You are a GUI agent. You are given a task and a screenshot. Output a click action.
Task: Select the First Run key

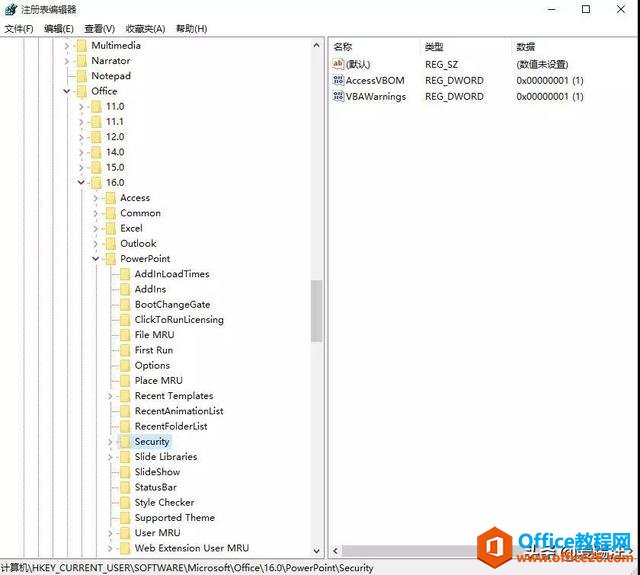coord(154,350)
